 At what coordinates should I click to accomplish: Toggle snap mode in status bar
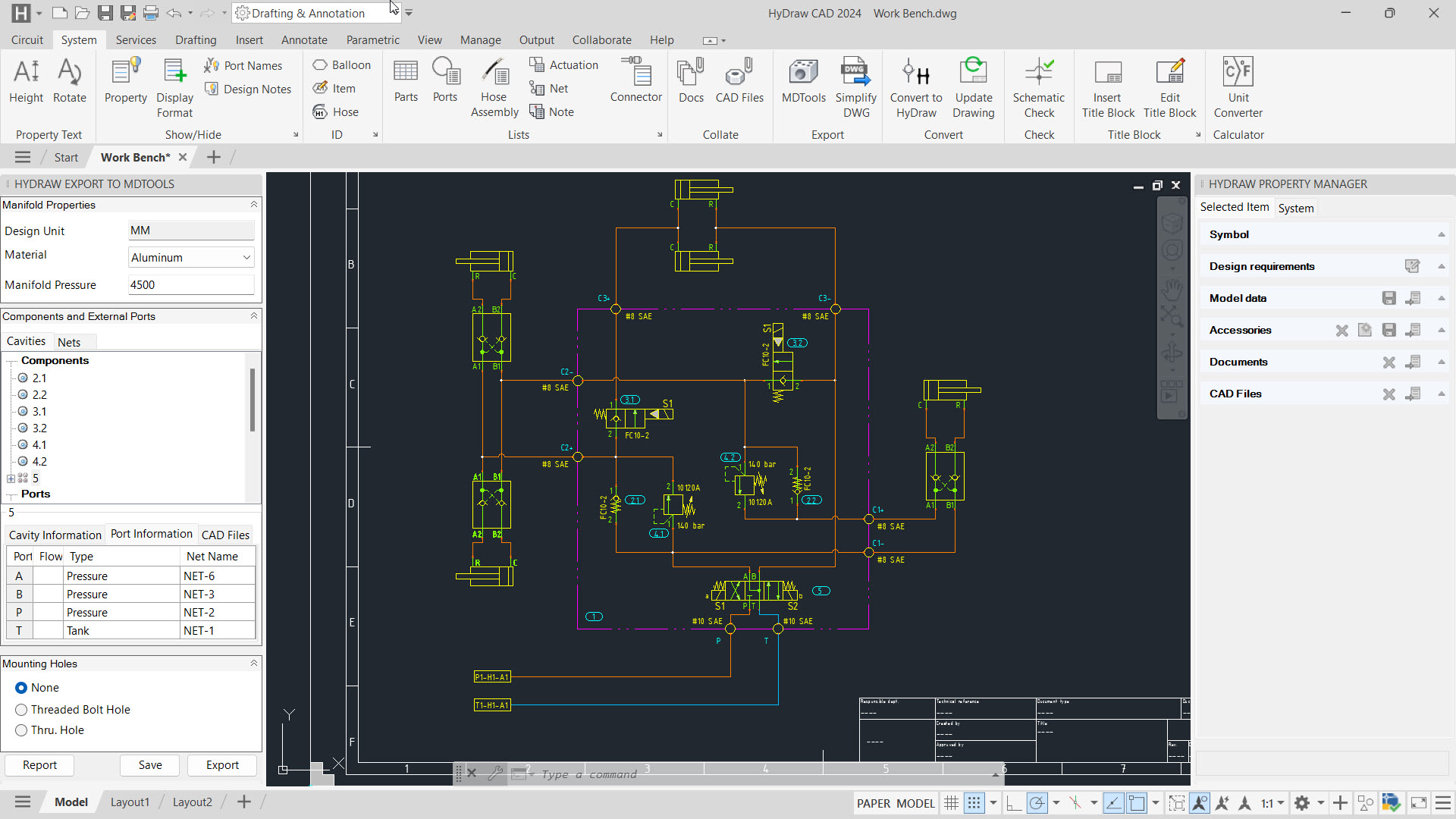tap(974, 803)
